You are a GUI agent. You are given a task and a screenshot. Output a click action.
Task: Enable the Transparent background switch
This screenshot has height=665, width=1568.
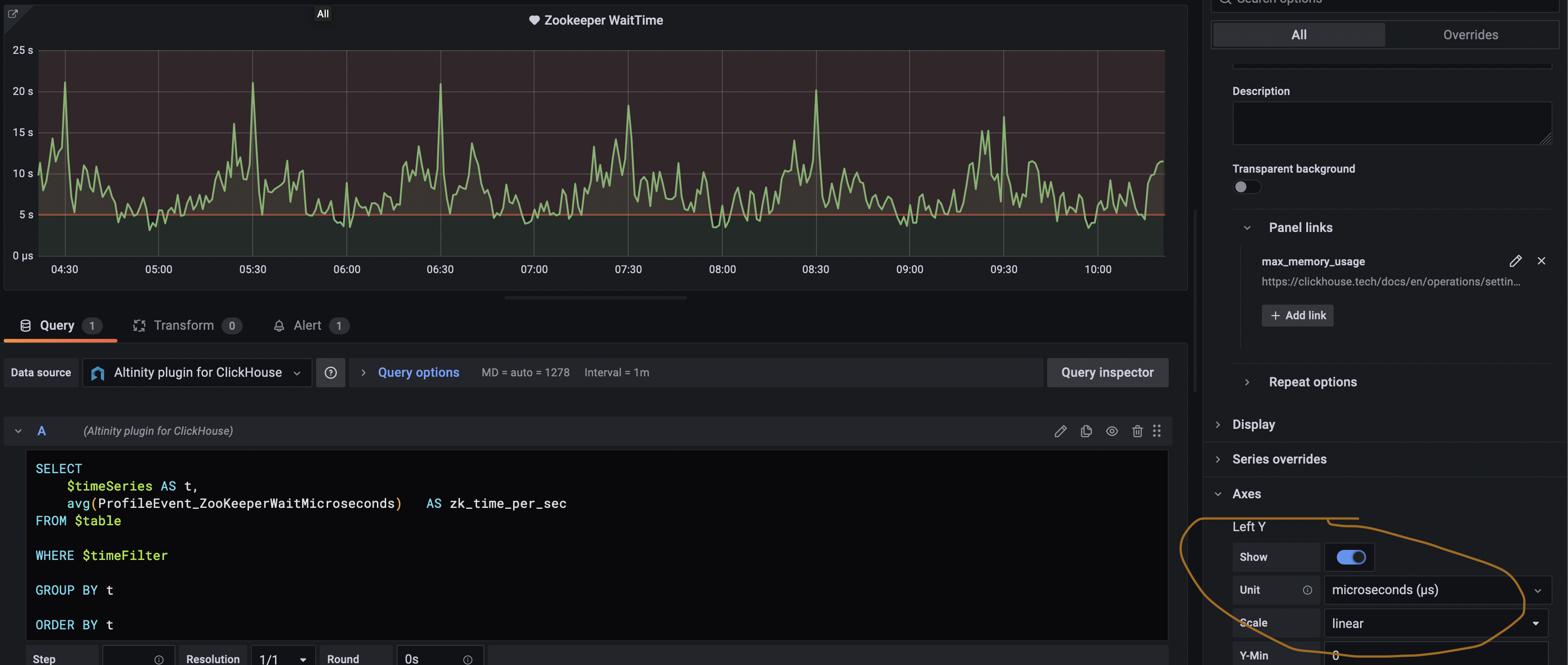click(1247, 187)
